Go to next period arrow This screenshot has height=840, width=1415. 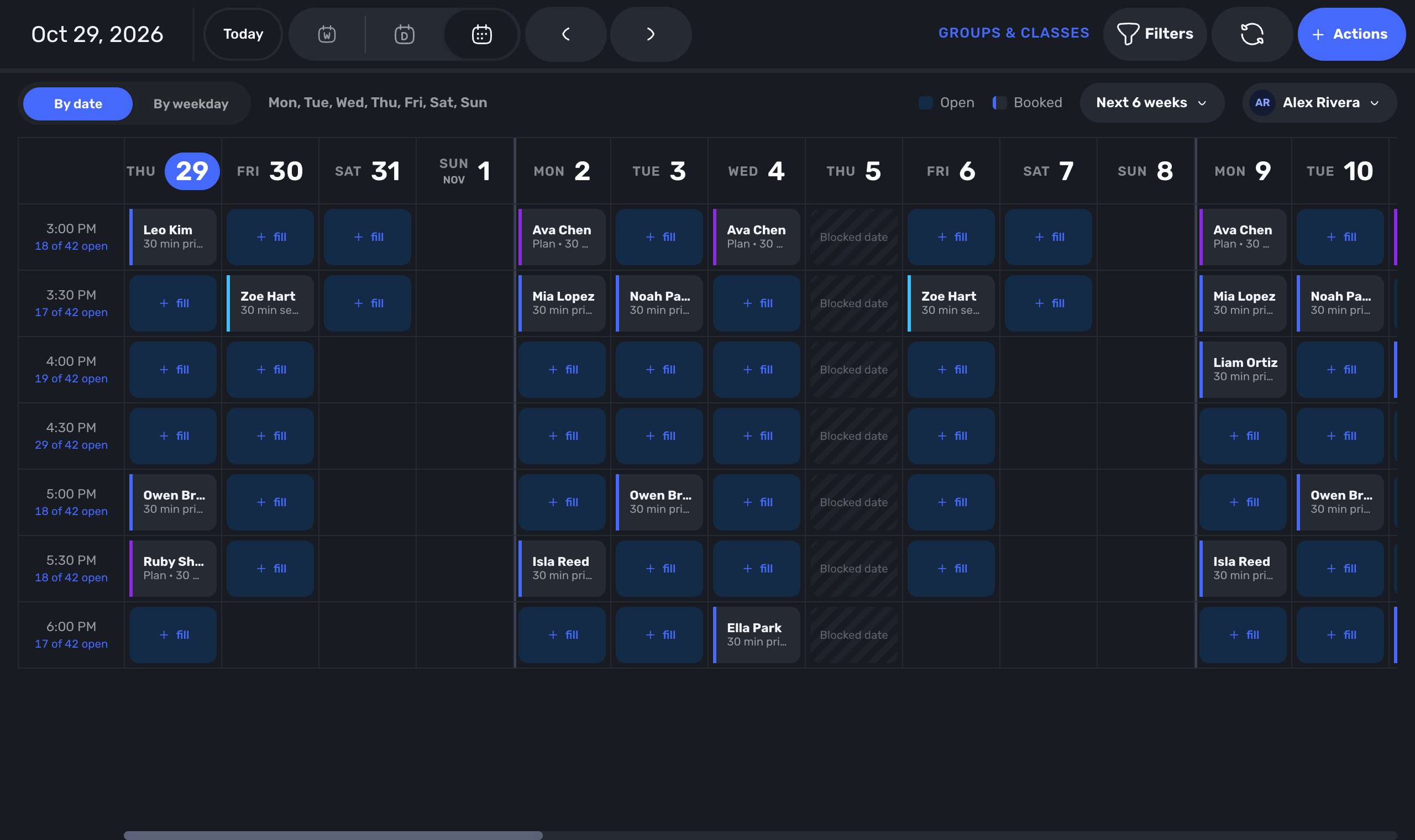pos(651,34)
